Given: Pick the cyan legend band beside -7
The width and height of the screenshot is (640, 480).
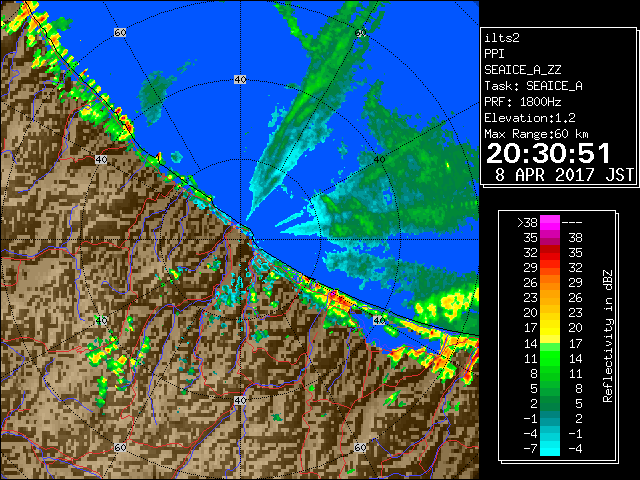Looking at the screenshot, I should 550,448.
